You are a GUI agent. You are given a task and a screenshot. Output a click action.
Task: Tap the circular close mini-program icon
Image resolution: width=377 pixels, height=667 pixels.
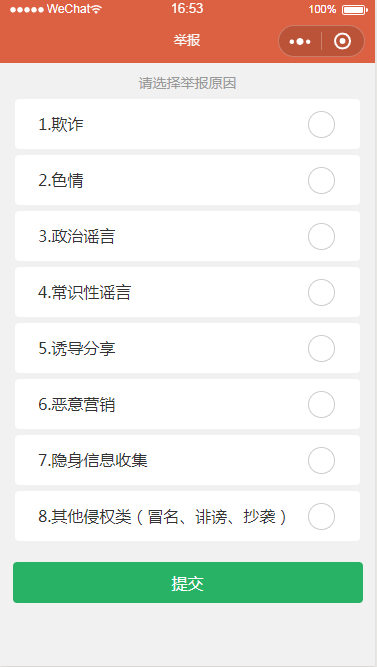tap(343, 41)
